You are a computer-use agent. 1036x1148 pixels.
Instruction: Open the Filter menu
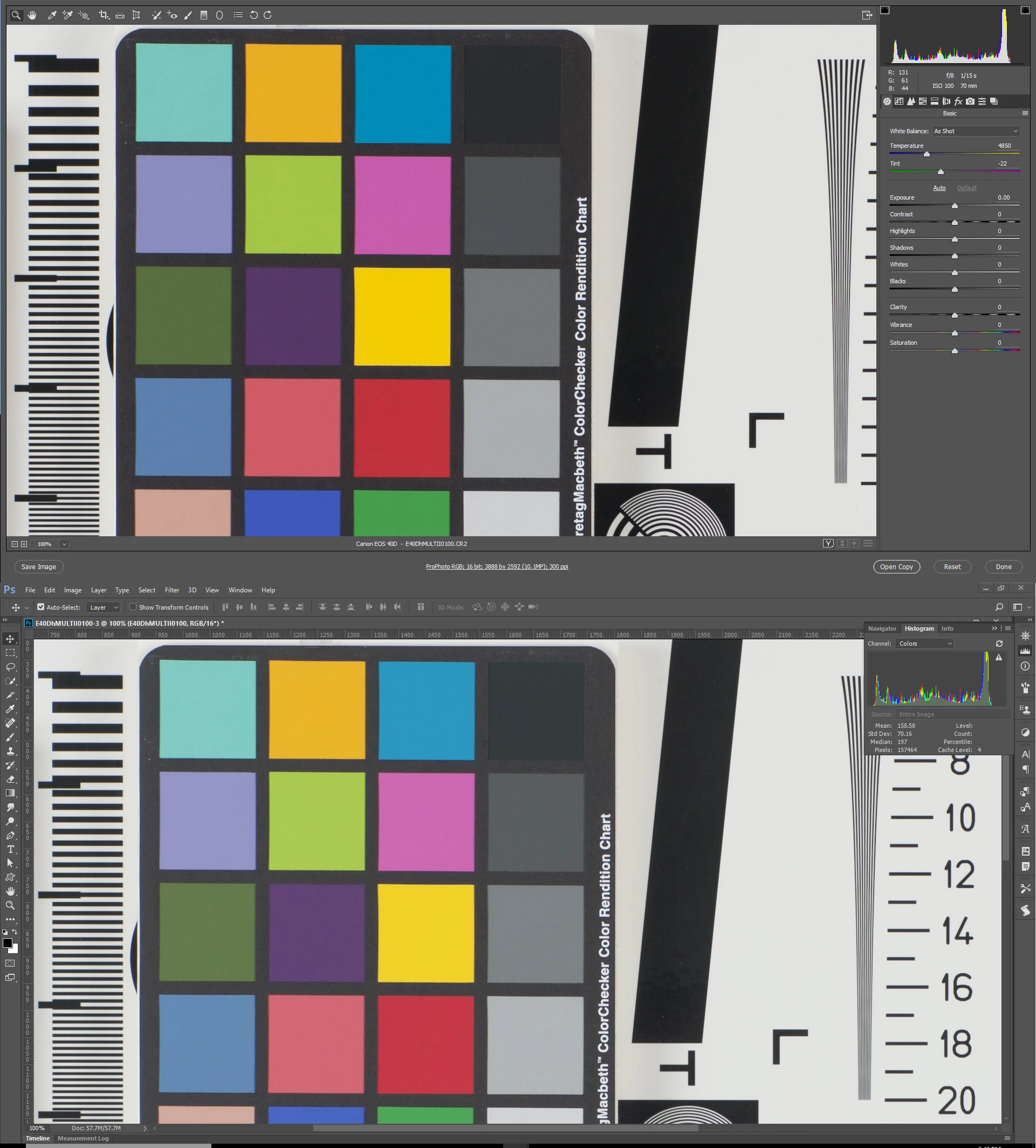(172, 590)
